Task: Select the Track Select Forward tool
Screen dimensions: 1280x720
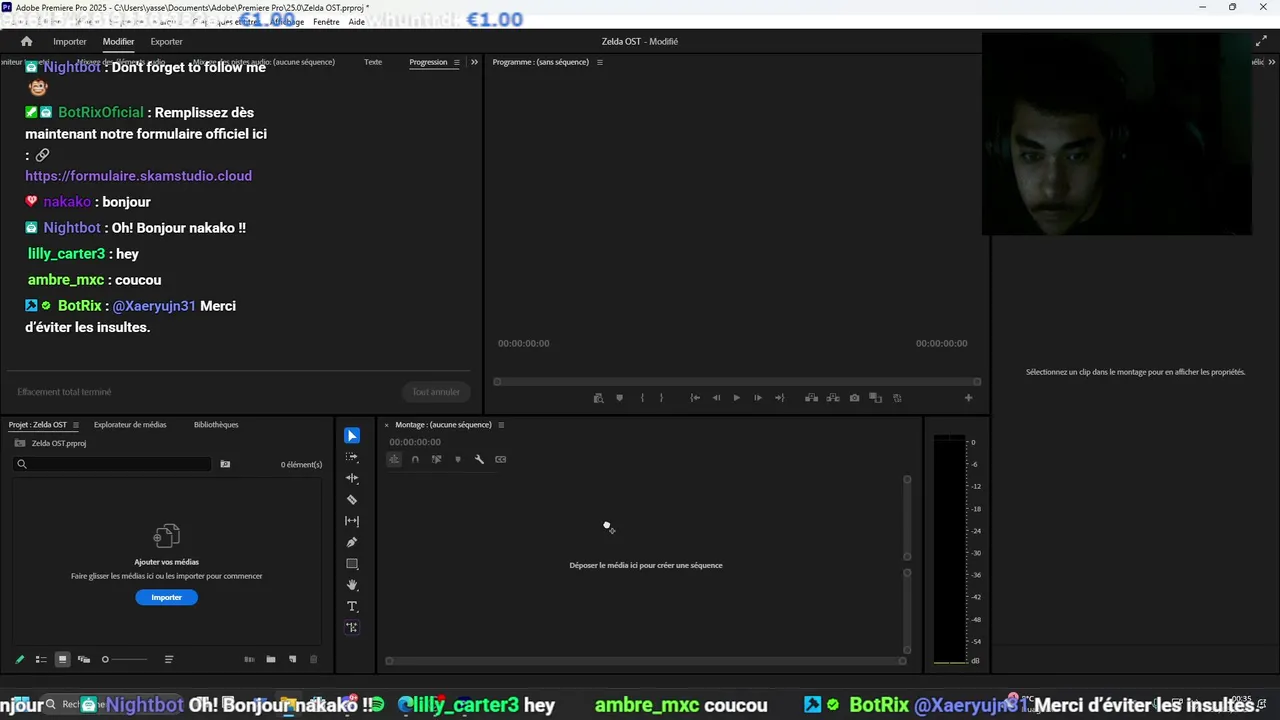Action: click(x=352, y=457)
